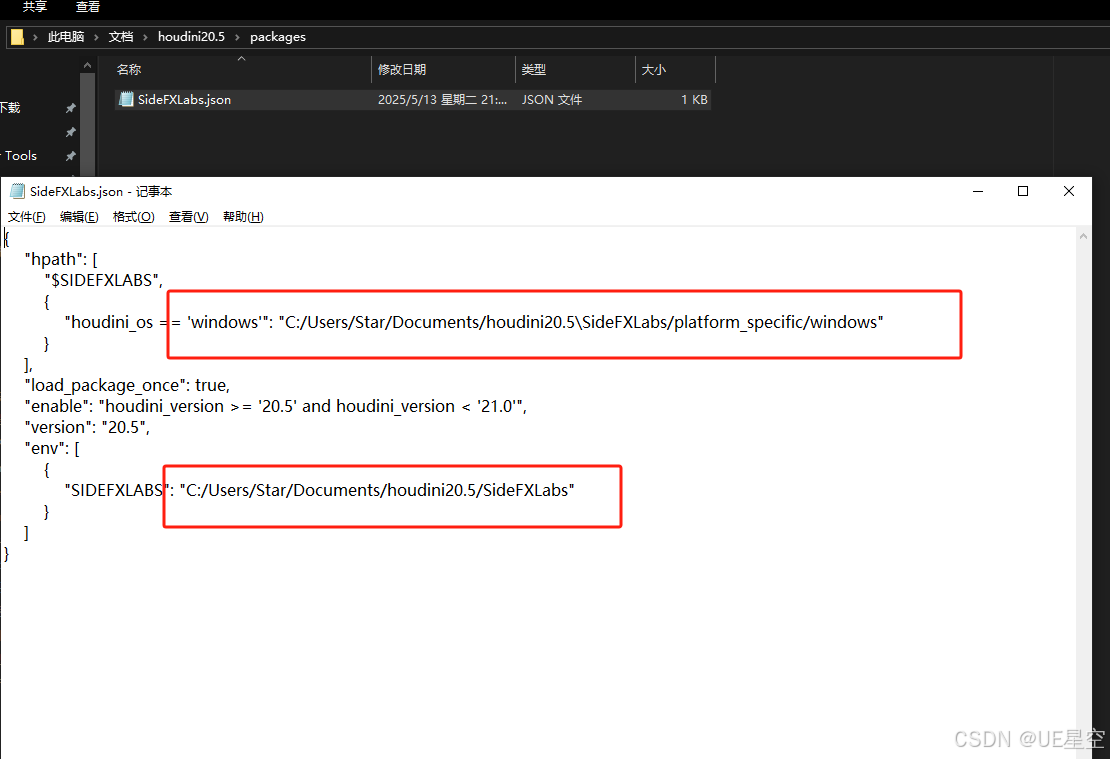Click the "load_package_once": true, line

pyautogui.click(x=127, y=385)
